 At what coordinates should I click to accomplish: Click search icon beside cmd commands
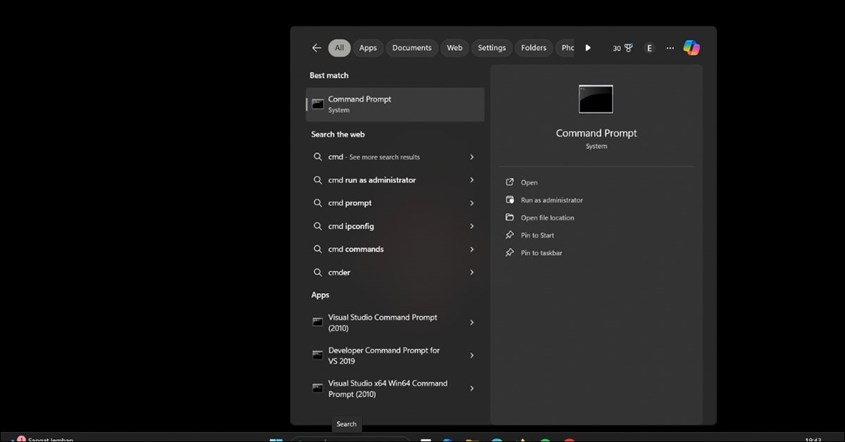[x=318, y=249]
